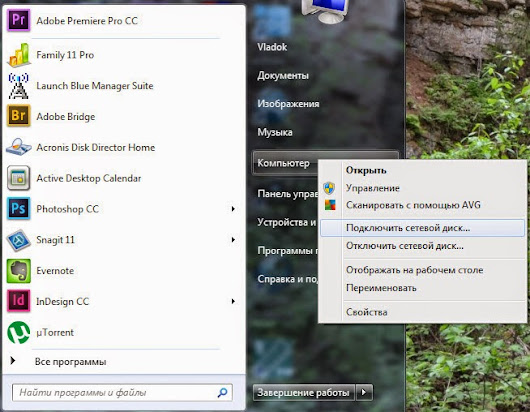Expand the Photoshop CC submenu arrow

pos(233,209)
